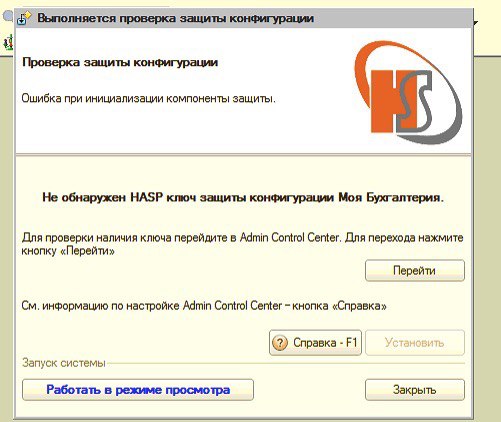Screen dimensions: 501x422
Task: Click the title Выполняется проверка защиты конфигурации
Action: point(175,18)
